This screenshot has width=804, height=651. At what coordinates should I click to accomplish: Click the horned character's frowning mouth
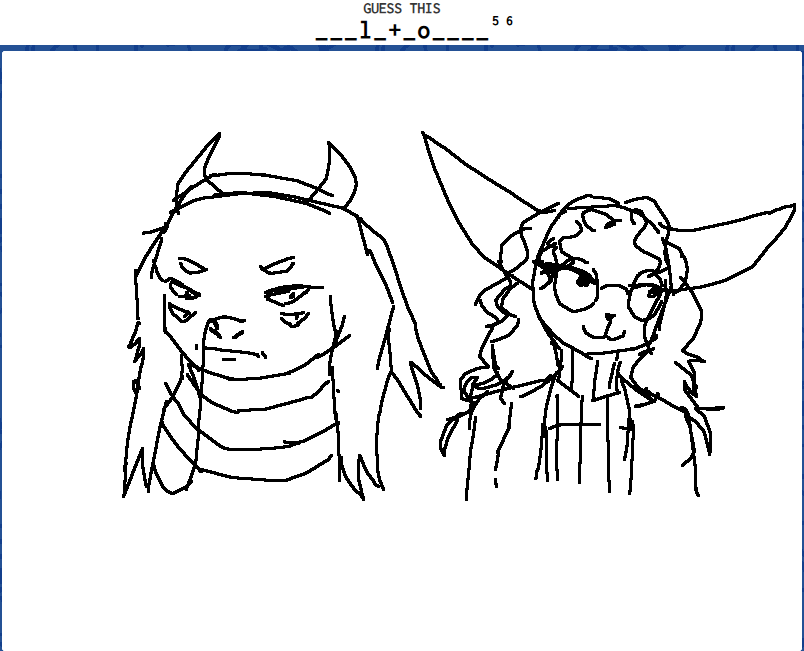(238, 354)
